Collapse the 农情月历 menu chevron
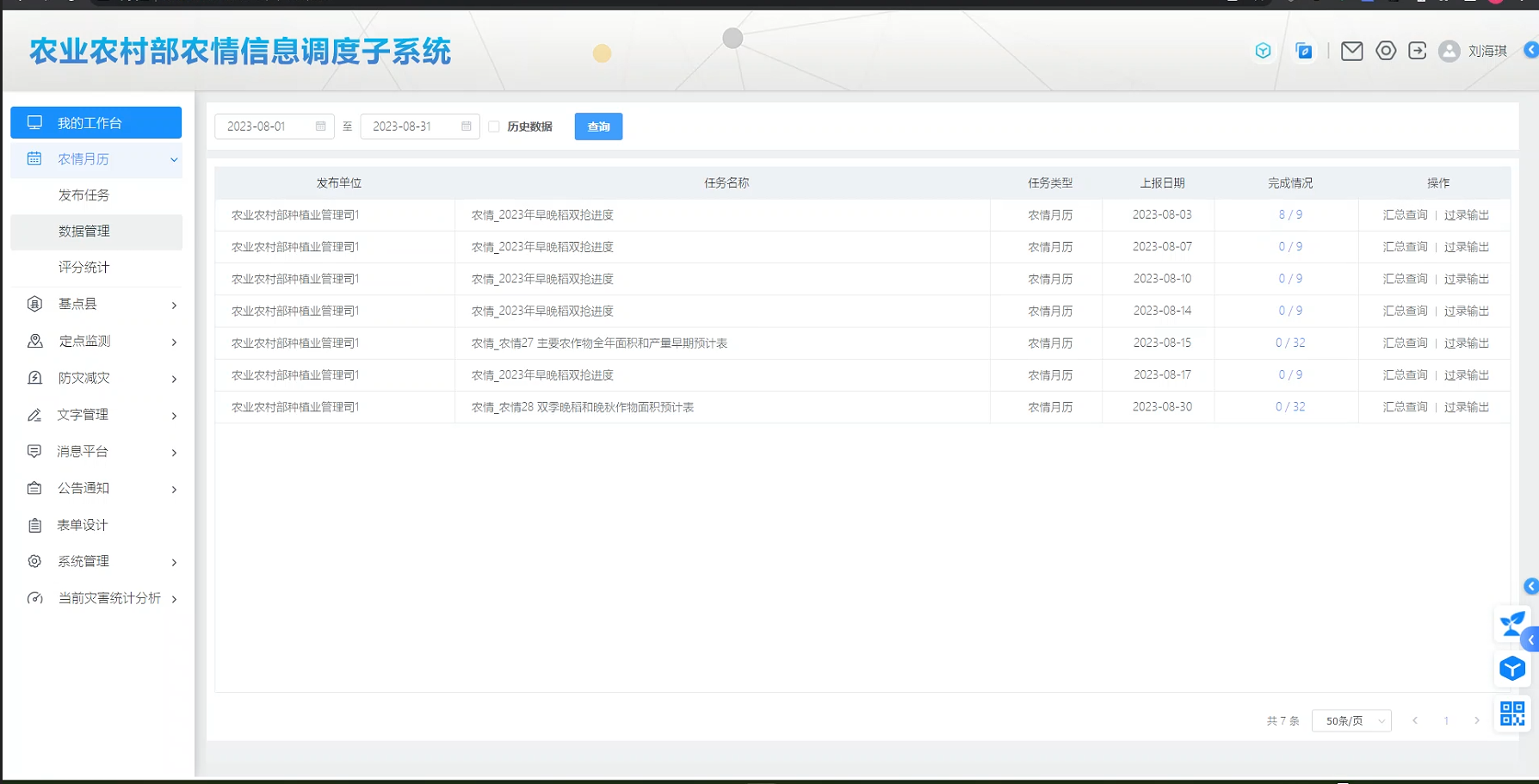 coord(174,159)
